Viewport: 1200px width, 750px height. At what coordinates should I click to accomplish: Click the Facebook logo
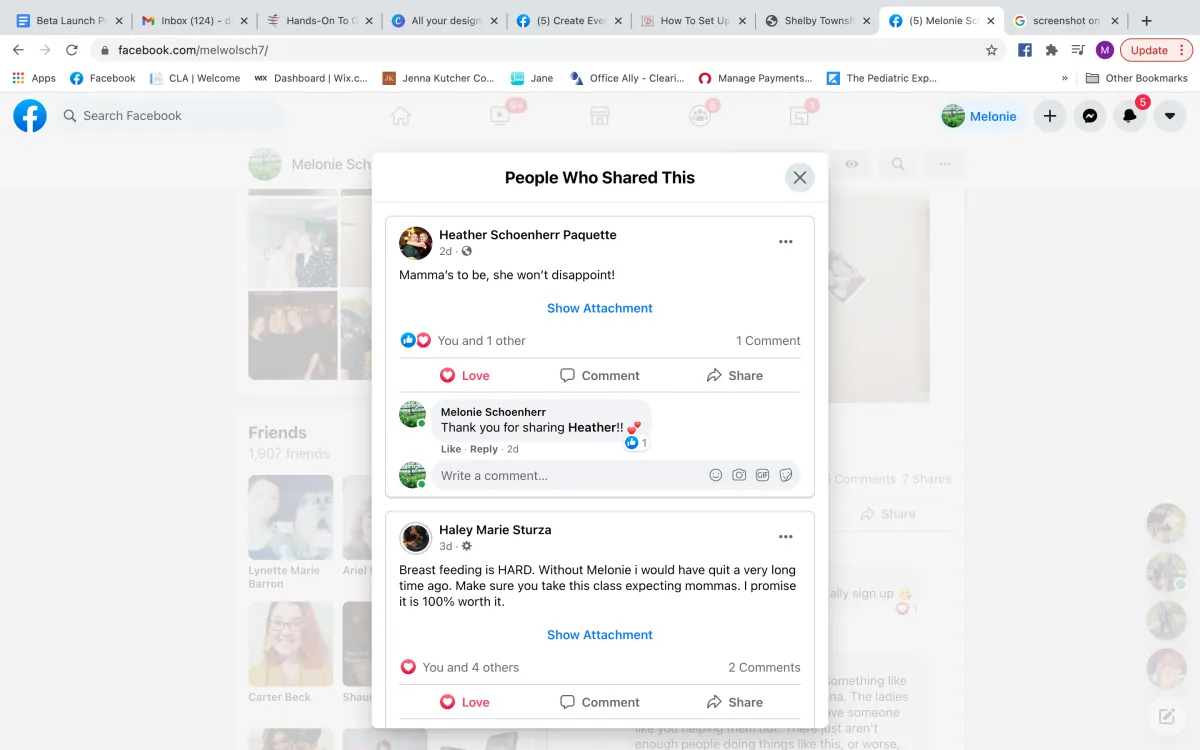[30, 116]
